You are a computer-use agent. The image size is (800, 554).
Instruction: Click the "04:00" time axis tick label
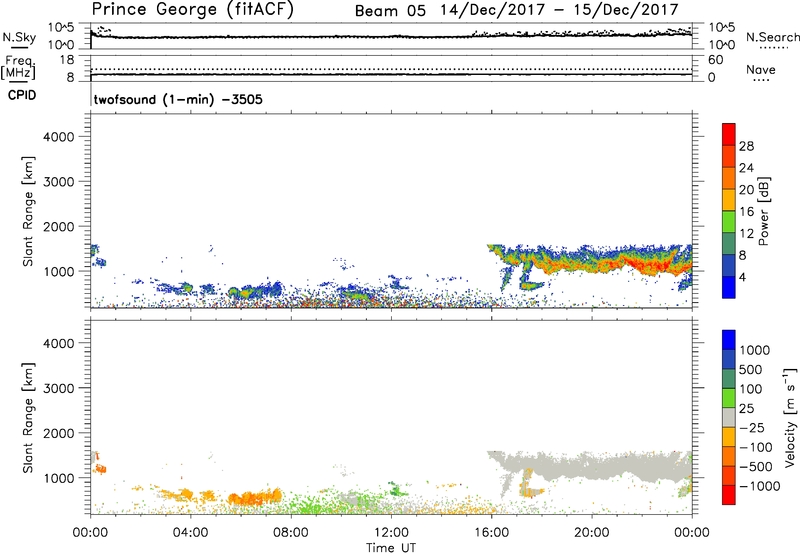point(190,533)
